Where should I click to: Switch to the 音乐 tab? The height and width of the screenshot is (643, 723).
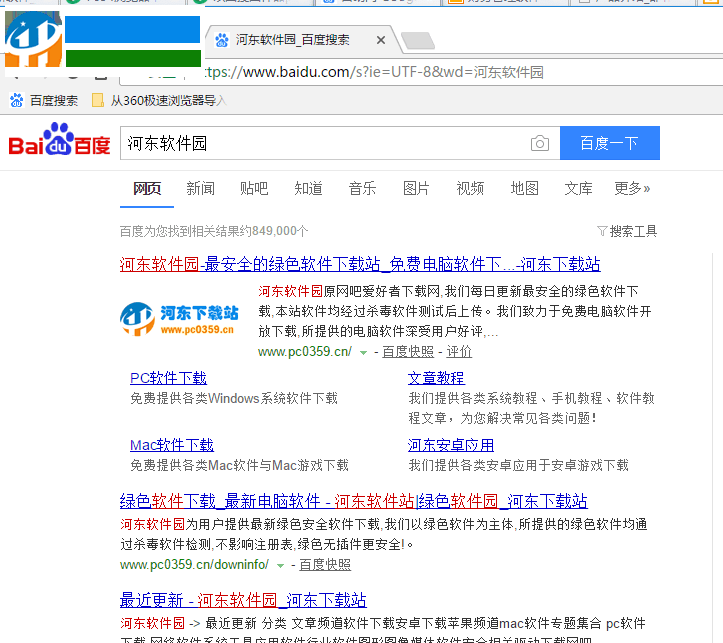362,188
